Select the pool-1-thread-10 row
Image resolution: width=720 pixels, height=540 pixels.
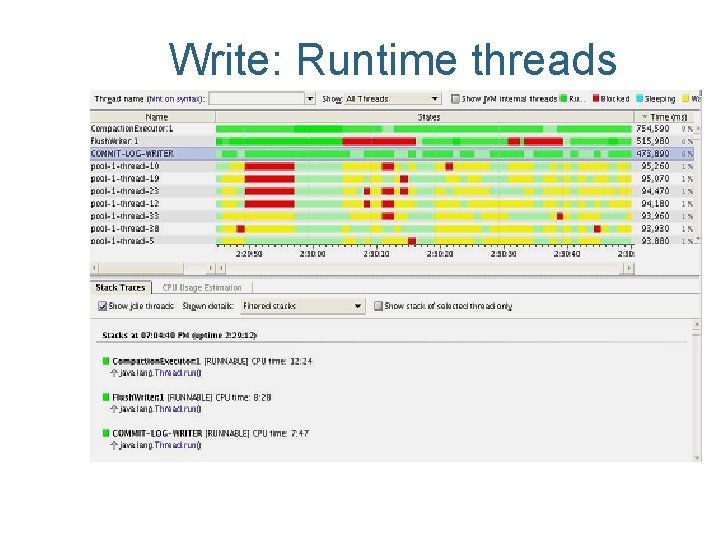tap(392, 166)
